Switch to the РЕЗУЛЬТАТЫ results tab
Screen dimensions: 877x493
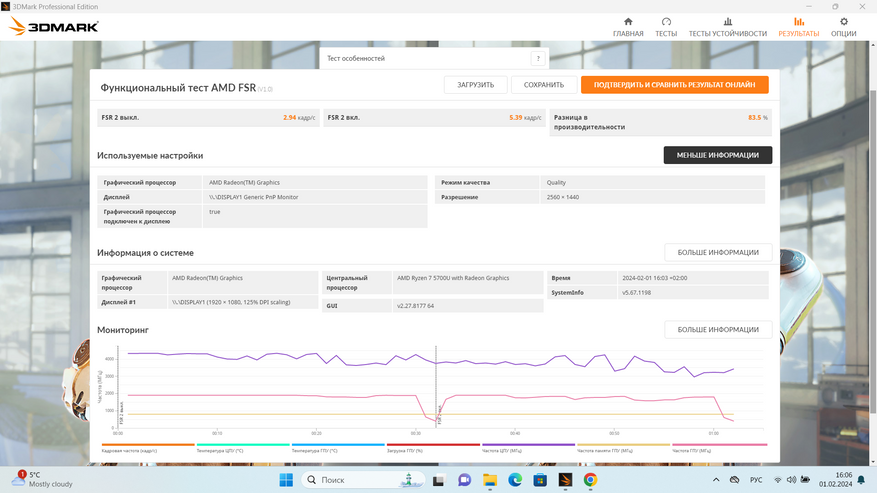coord(798,27)
